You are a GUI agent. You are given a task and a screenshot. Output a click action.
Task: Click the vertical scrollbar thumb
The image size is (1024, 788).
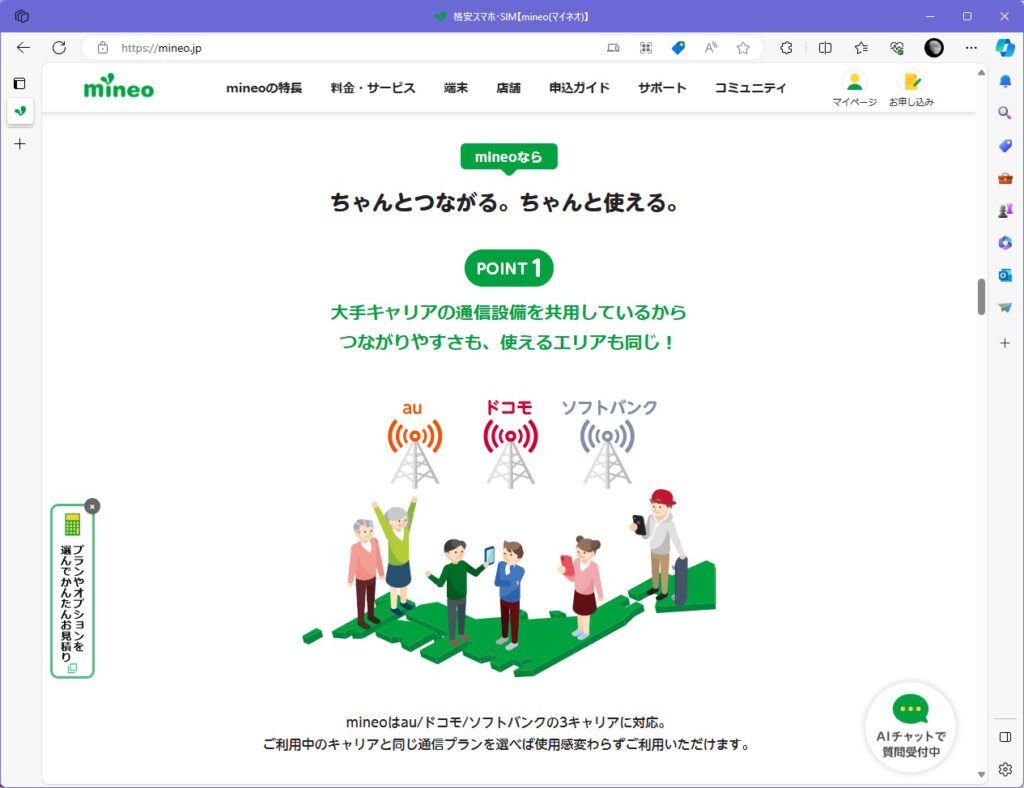tap(981, 297)
